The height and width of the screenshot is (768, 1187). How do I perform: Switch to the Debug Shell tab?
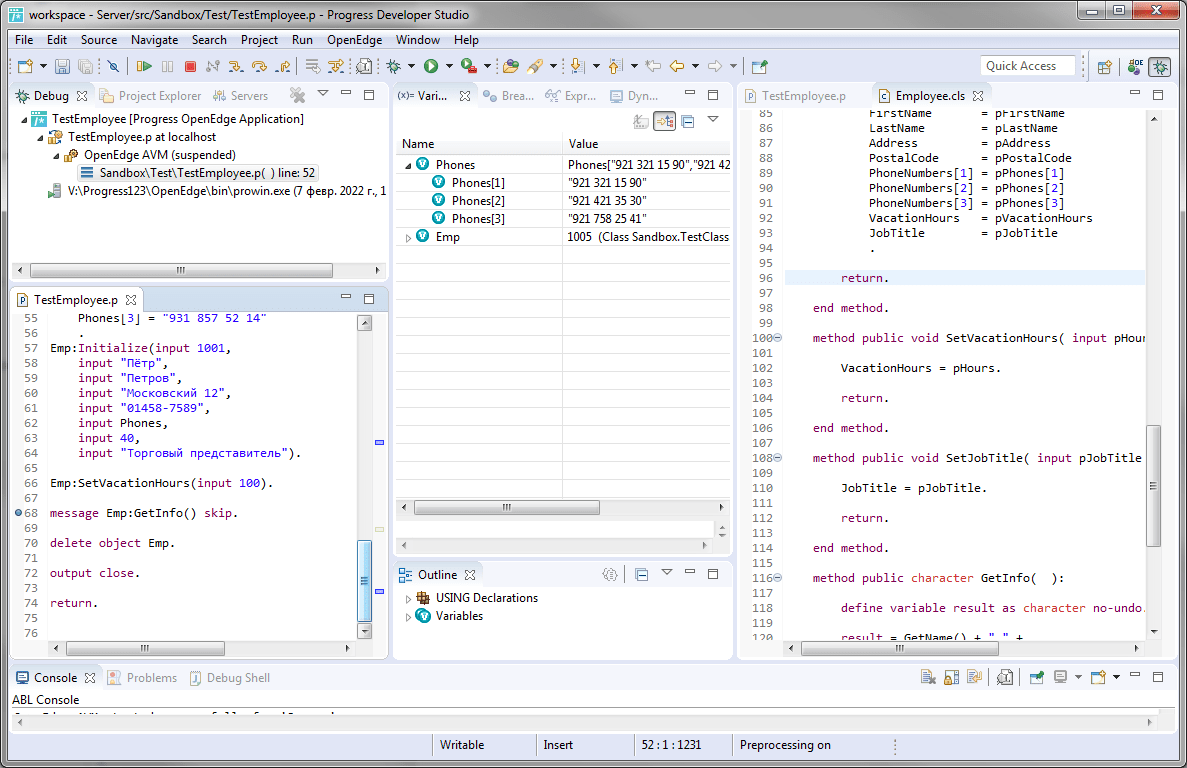pos(229,678)
